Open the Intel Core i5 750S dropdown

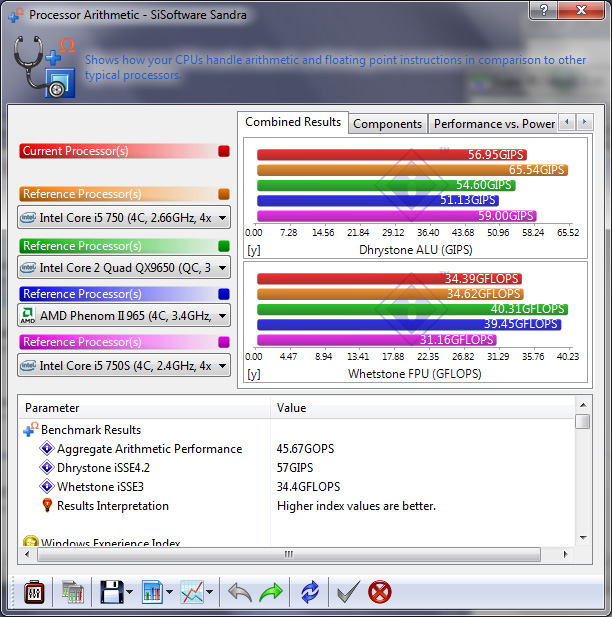pos(124,366)
